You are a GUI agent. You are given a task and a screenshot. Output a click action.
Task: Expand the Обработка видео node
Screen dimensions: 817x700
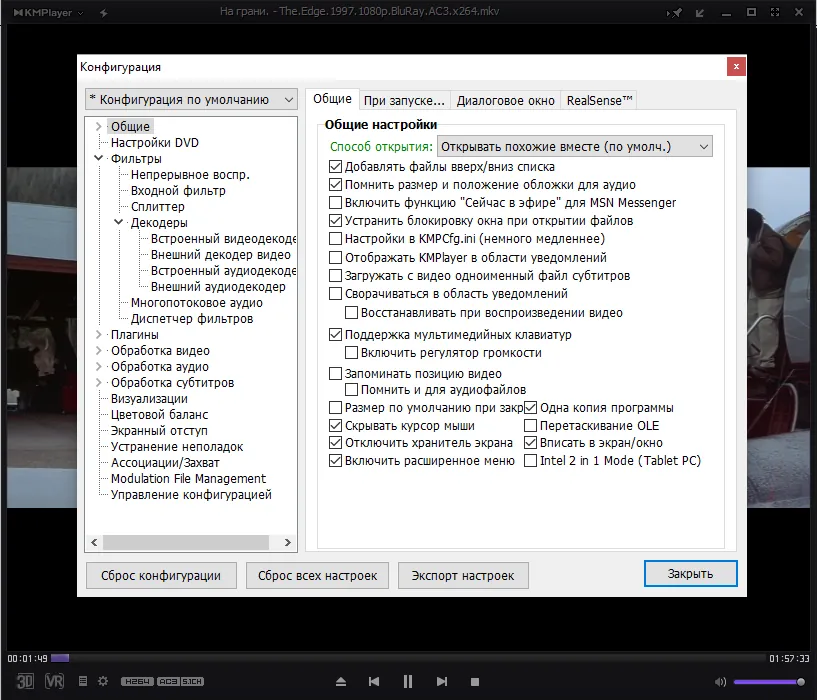pyautogui.click(x=98, y=350)
